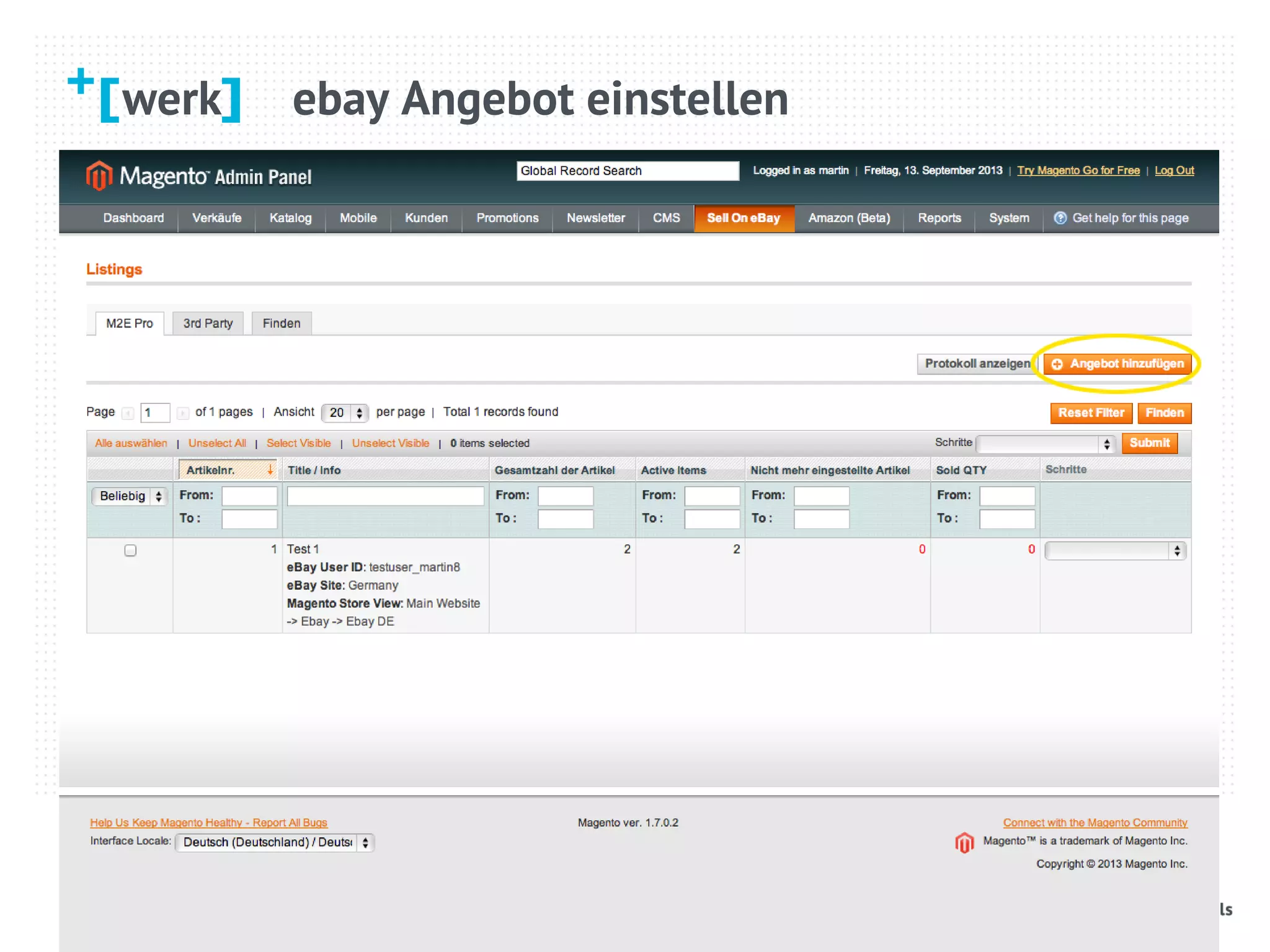Click Sold QTY From field
Screen dimensions: 1270x952
coord(1007,496)
